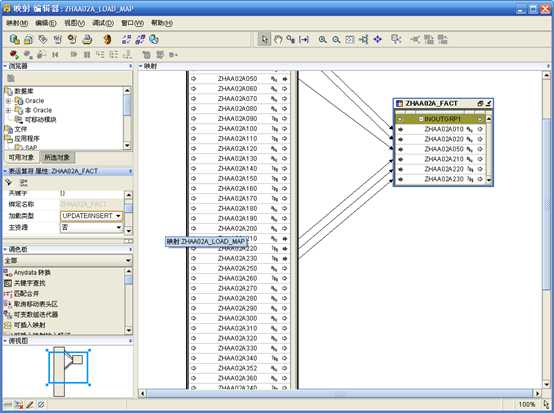Click the first icon in the top toolbar
This screenshot has height=413, width=554.
(14, 39)
